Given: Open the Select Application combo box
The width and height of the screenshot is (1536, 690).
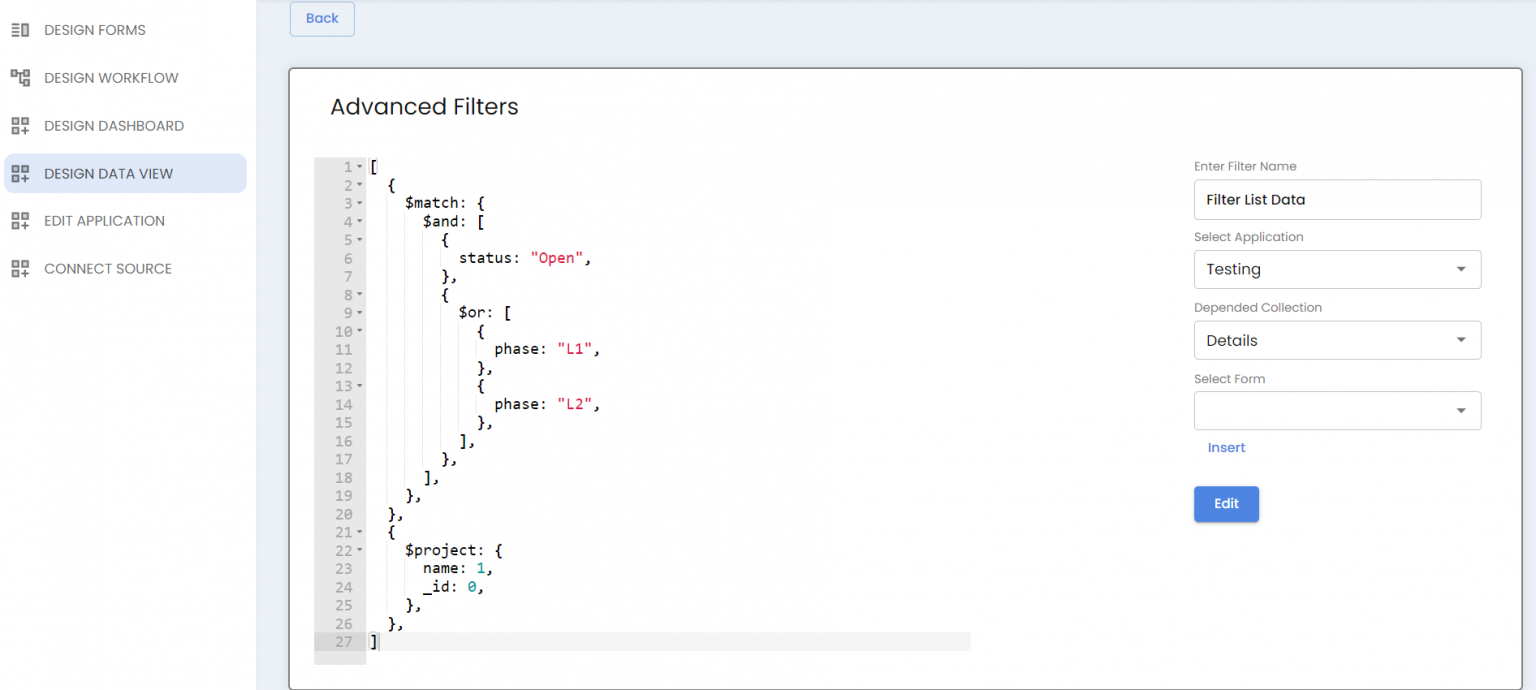Looking at the screenshot, I should pyautogui.click(x=1337, y=269).
